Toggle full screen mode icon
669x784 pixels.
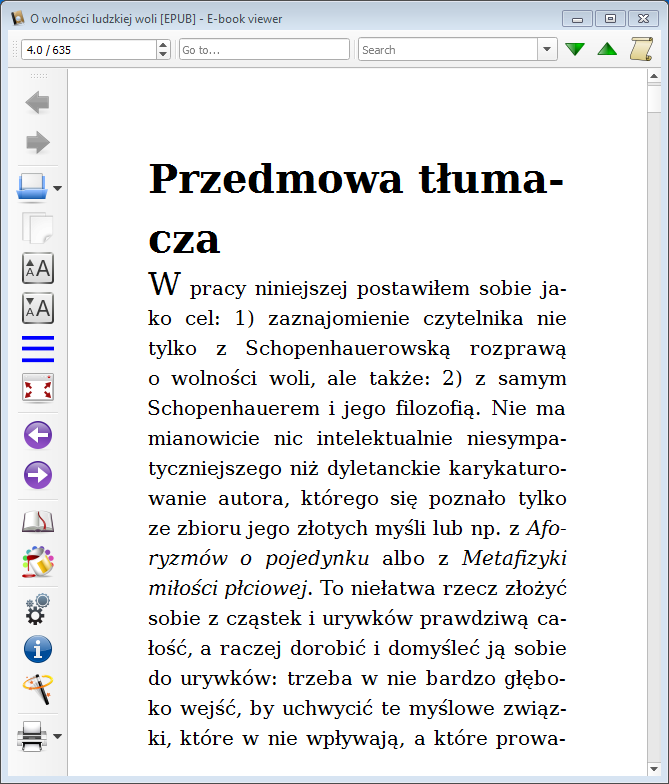point(38,388)
